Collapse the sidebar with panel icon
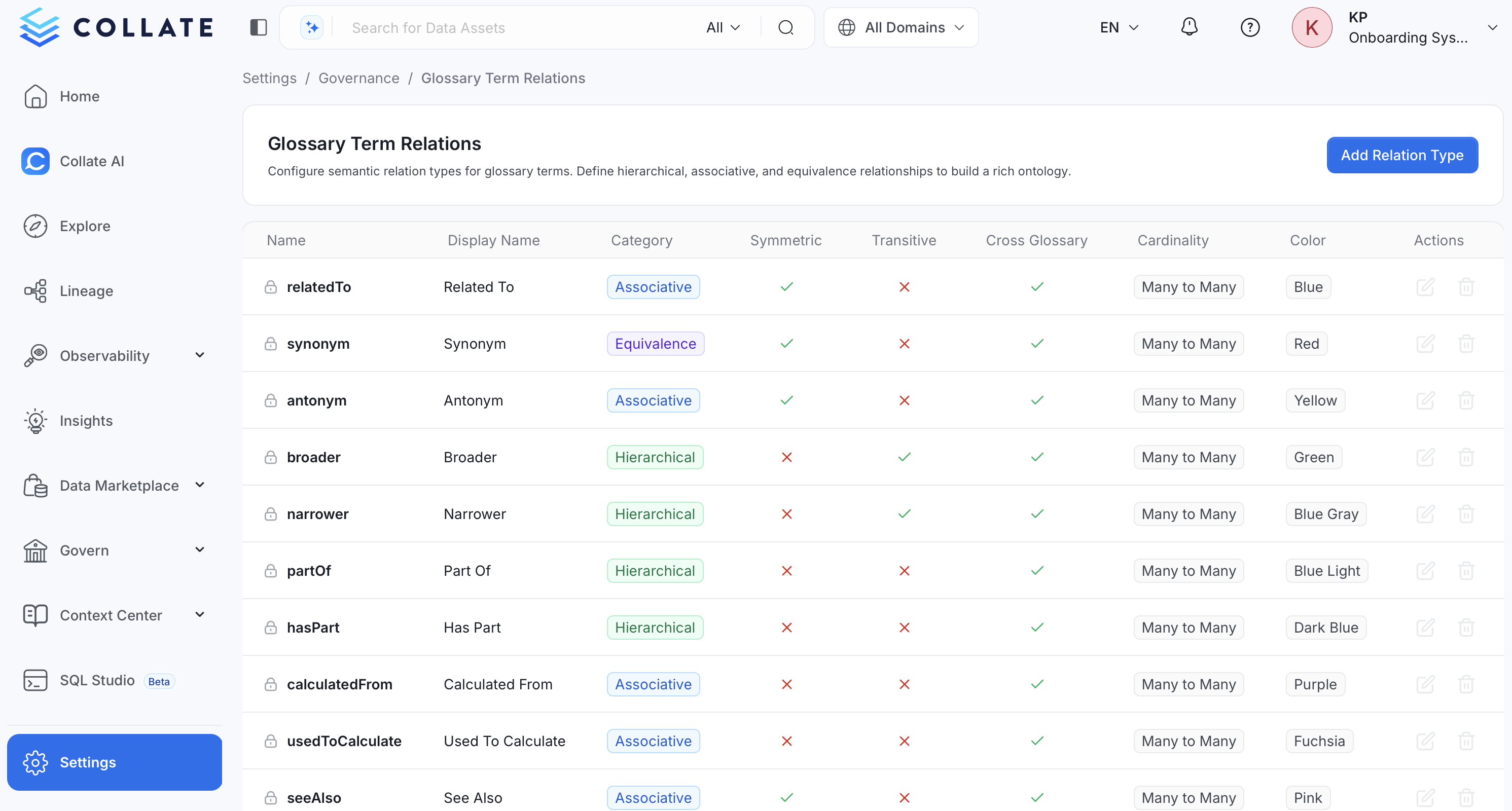This screenshot has height=811, width=1512. point(258,27)
